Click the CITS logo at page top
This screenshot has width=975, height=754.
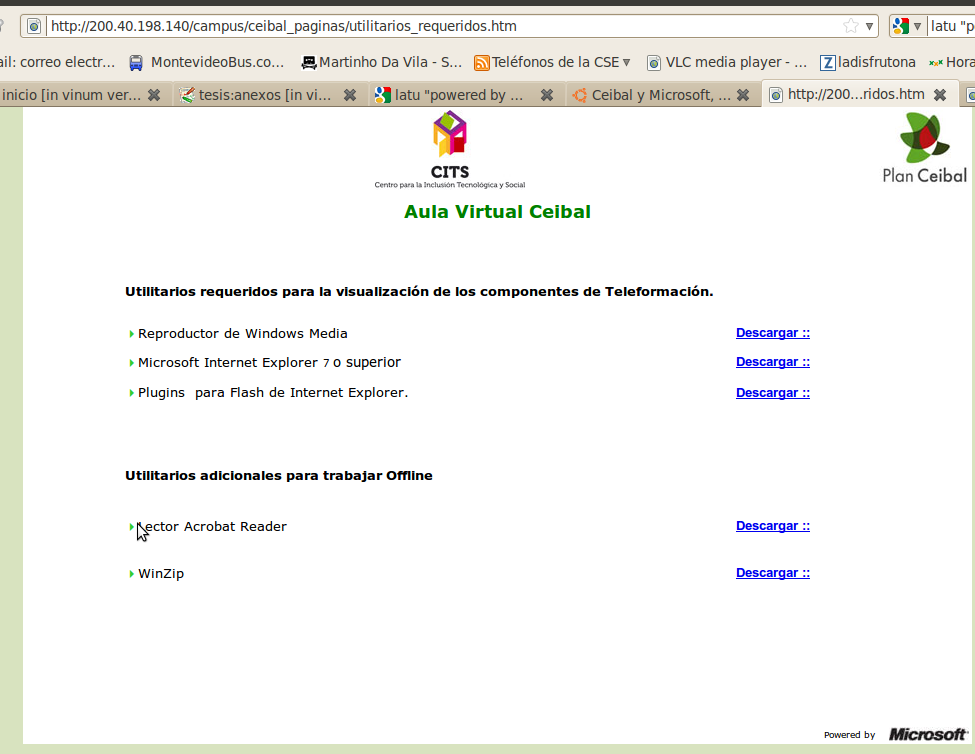click(450, 150)
